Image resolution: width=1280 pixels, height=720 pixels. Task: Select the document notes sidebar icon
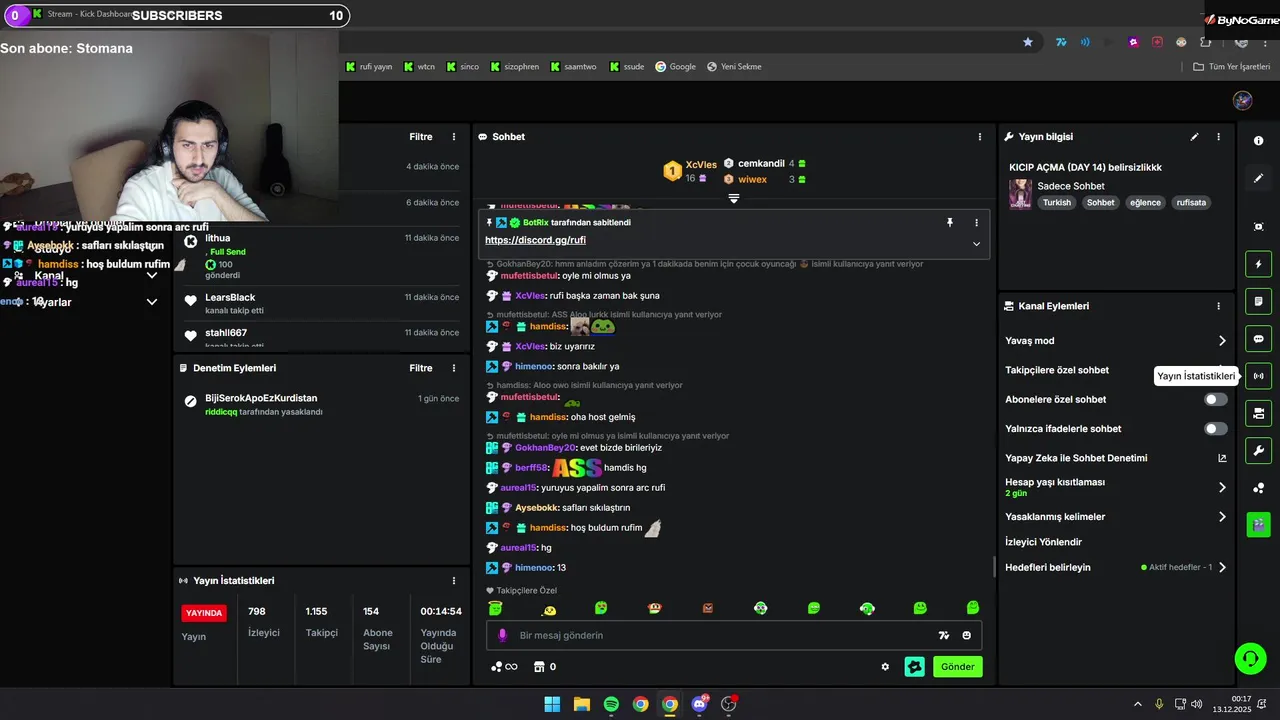click(x=1258, y=301)
